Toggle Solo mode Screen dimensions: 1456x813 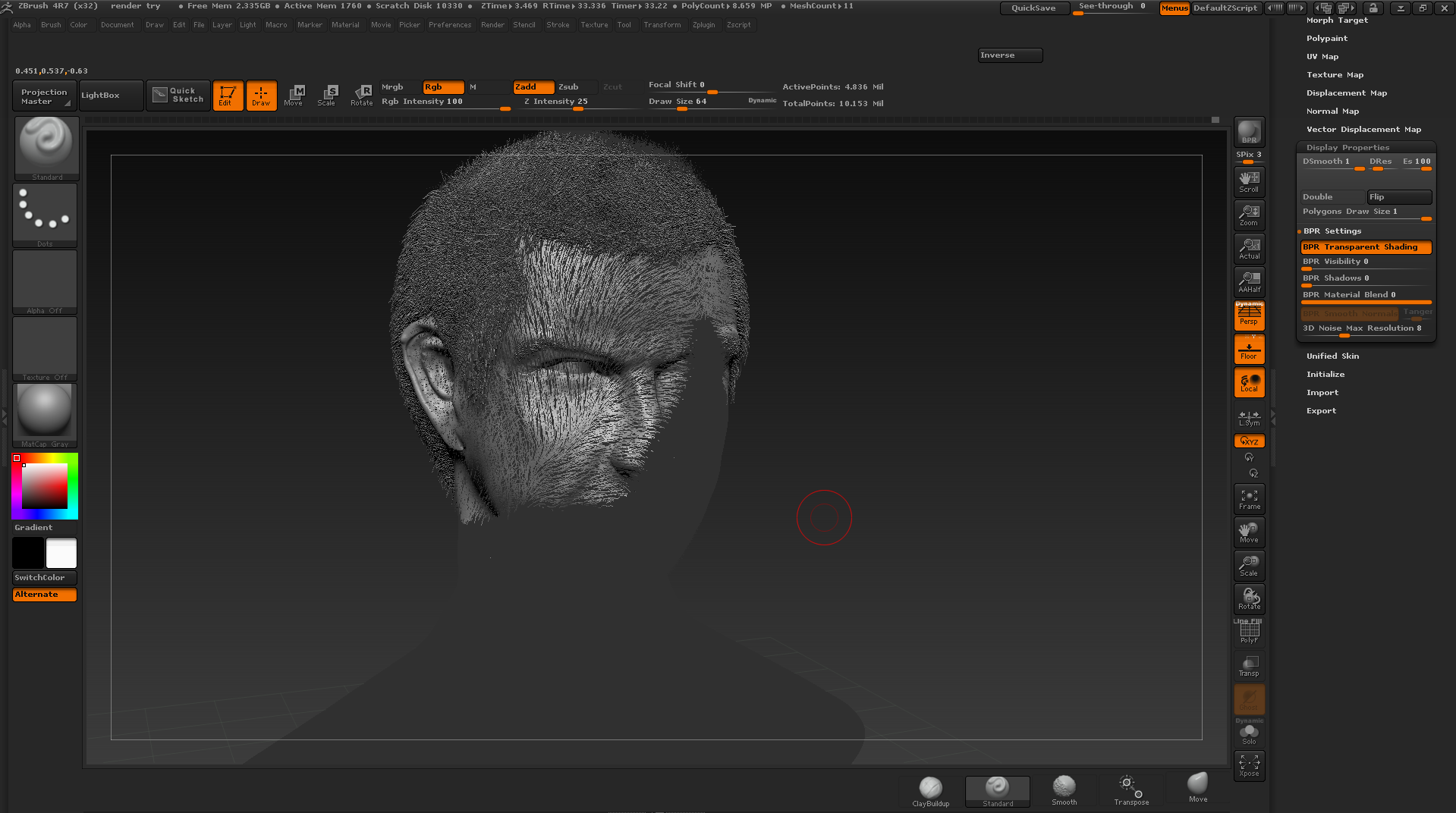[x=1249, y=733]
